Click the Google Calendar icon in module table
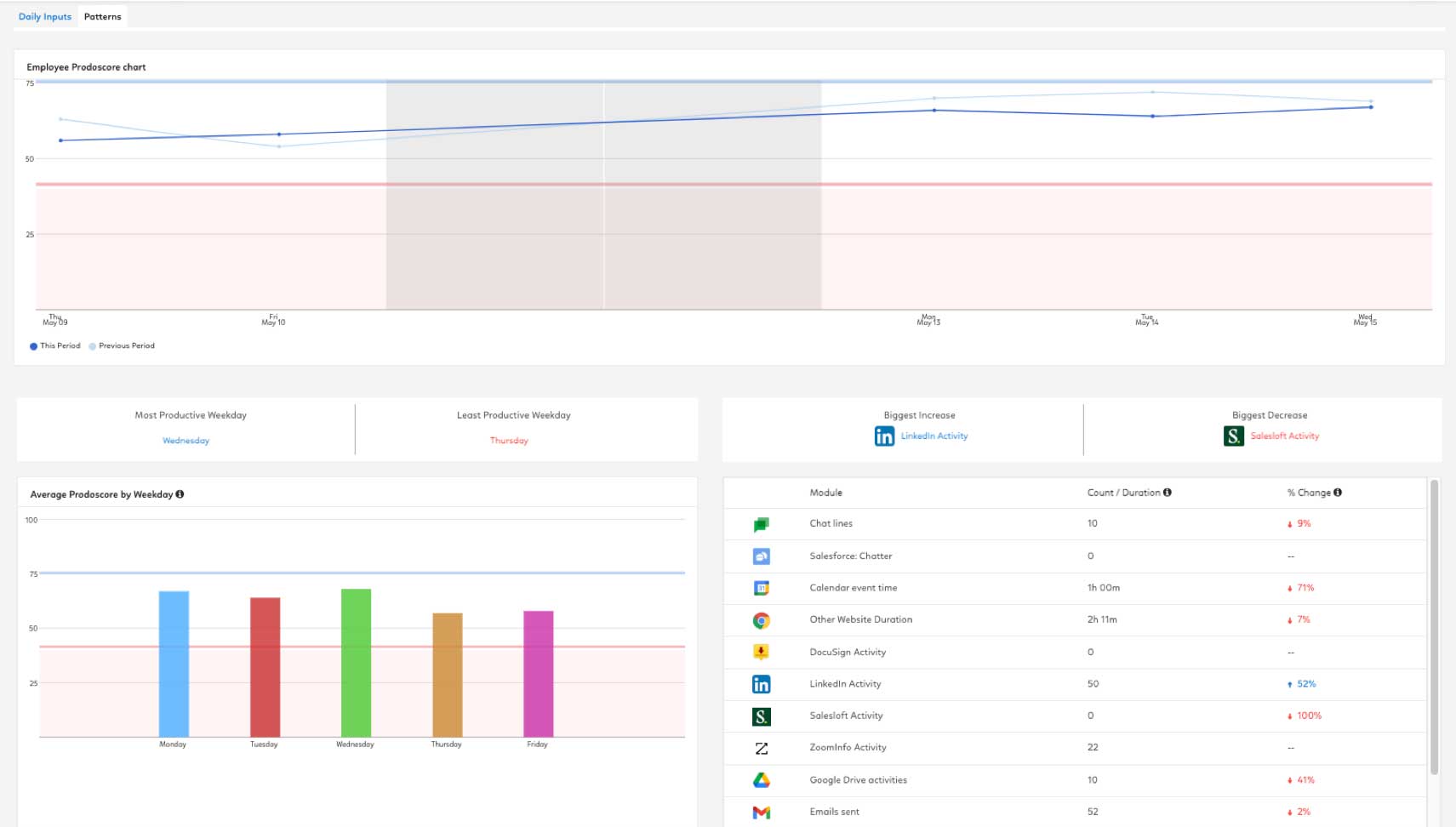 (x=761, y=588)
